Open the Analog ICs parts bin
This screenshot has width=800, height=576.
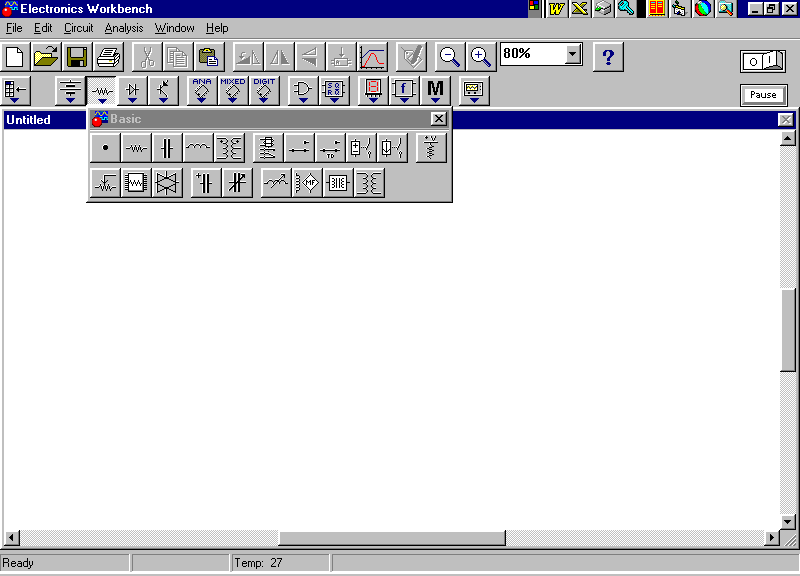[x=202, y=90]
